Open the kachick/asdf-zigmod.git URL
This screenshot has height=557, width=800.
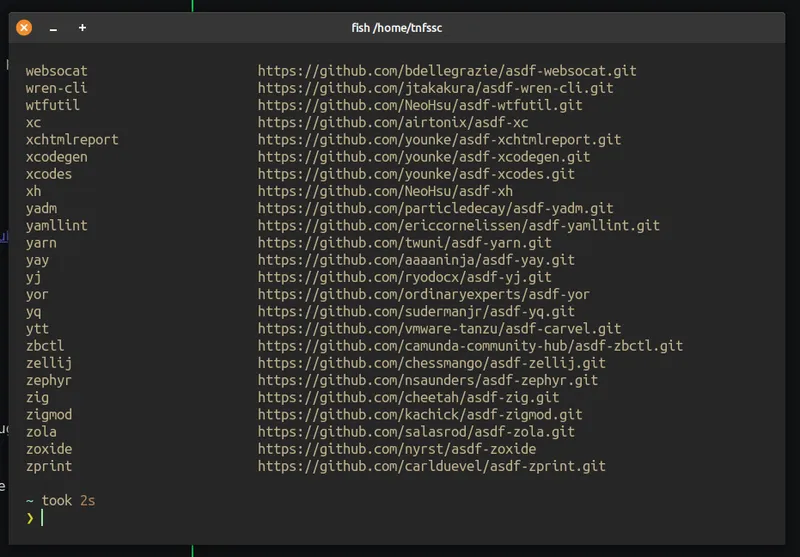click(x=420, y=415)
